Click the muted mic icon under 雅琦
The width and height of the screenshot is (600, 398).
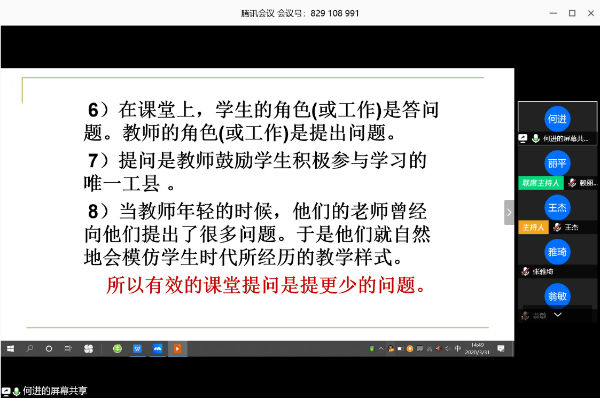(525, 271)
